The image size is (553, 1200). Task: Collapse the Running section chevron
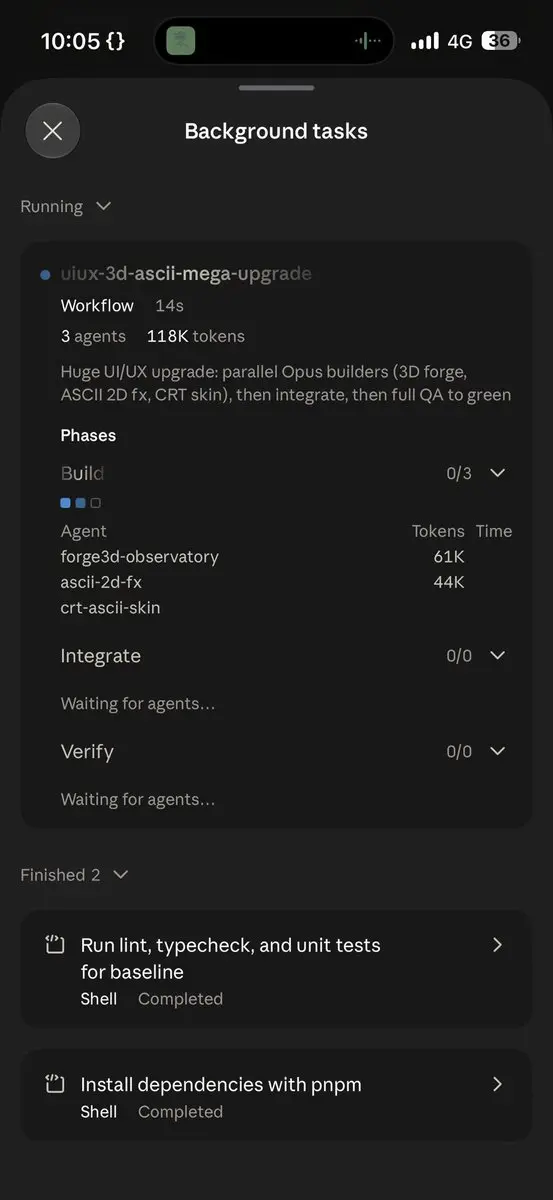click(x=103, y=207)
